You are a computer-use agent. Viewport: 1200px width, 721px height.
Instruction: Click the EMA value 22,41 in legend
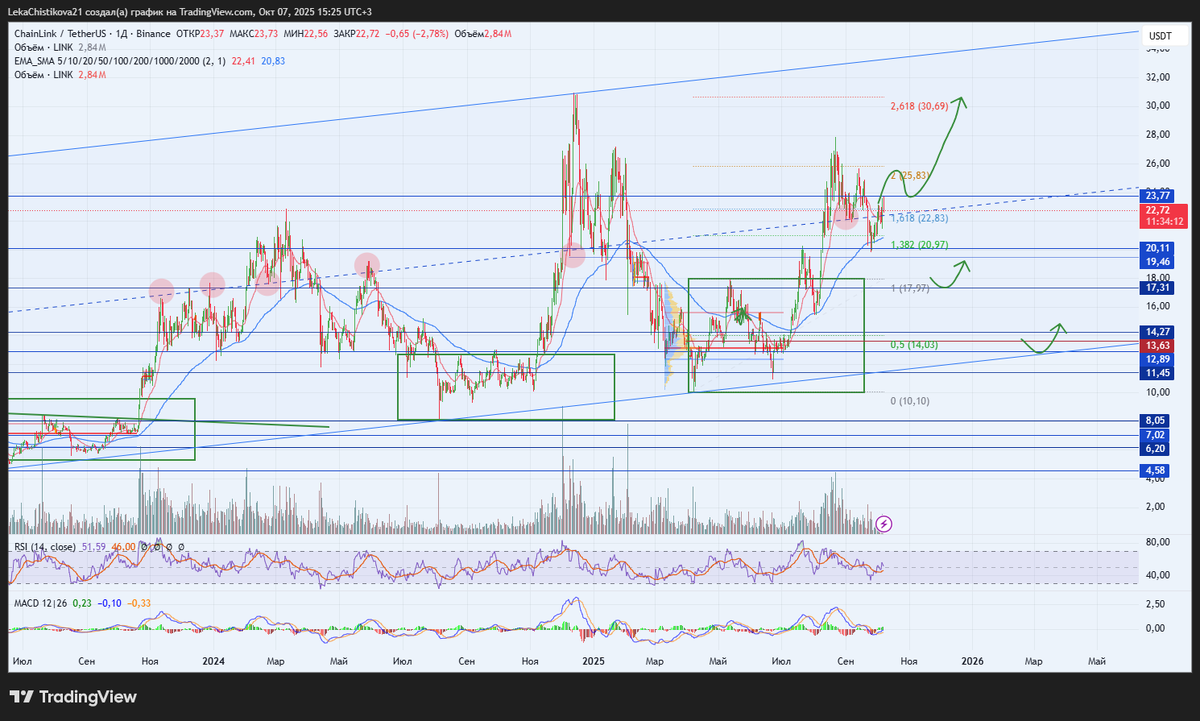pyautogui.click(x=243, y=61)
